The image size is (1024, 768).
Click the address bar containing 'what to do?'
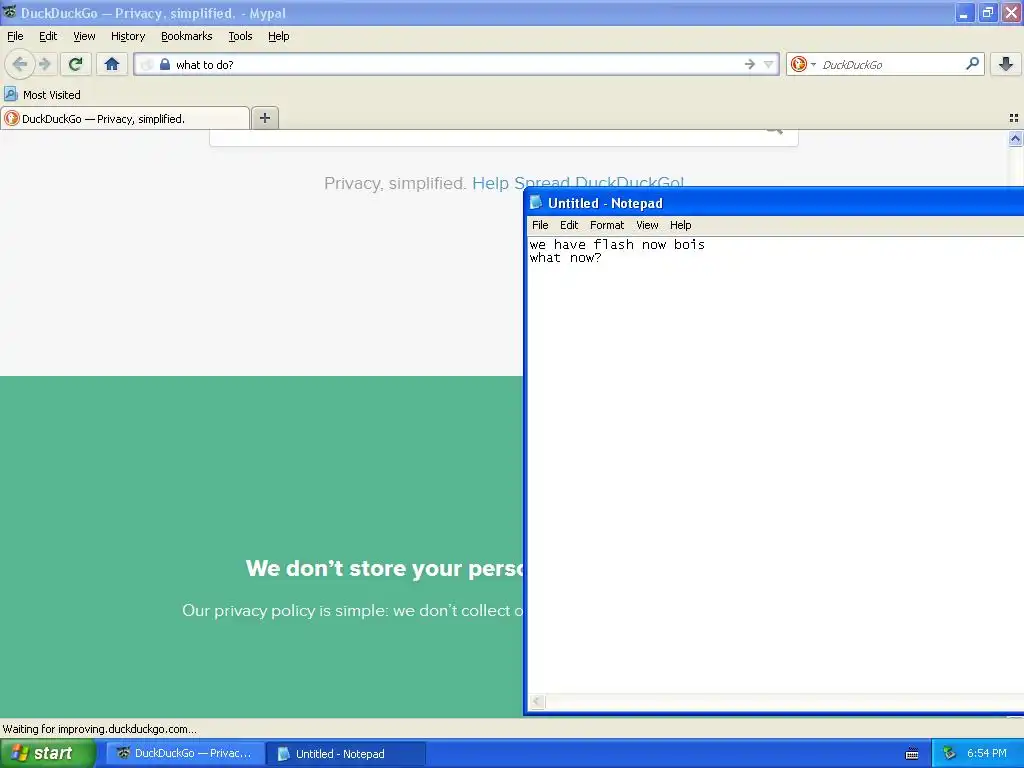tap(457, 64)
